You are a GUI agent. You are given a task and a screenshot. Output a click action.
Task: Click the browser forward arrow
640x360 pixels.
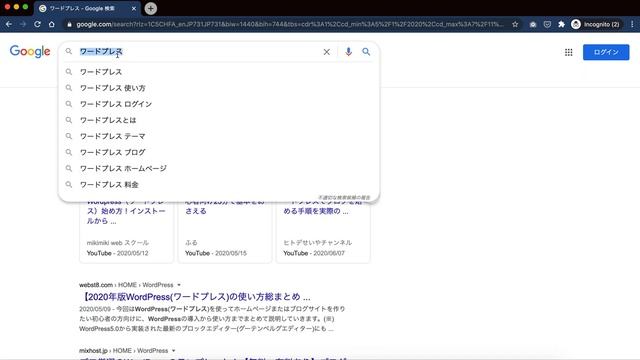click(23, 24)
